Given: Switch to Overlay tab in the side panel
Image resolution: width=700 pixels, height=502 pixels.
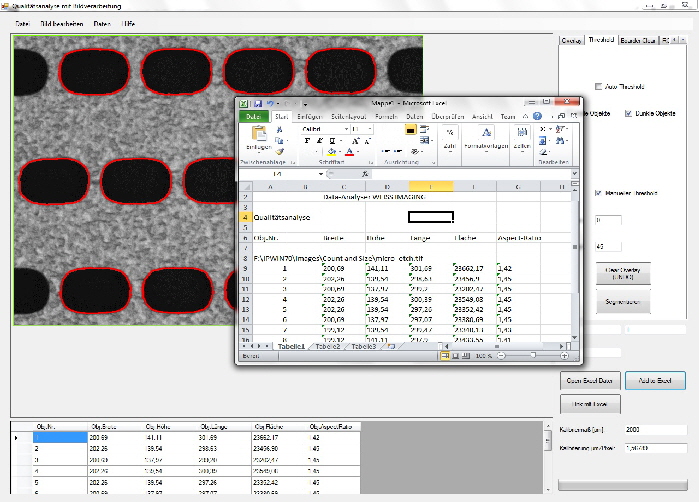Looking at the screenshot, I should click(x=571, y=41).
